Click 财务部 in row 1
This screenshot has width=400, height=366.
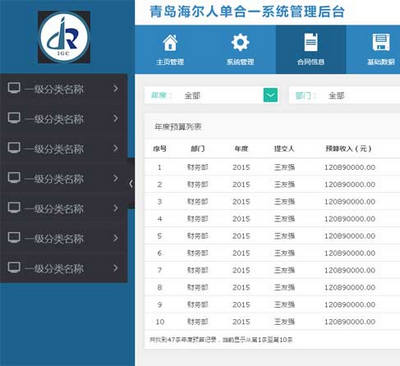[198, 167]
